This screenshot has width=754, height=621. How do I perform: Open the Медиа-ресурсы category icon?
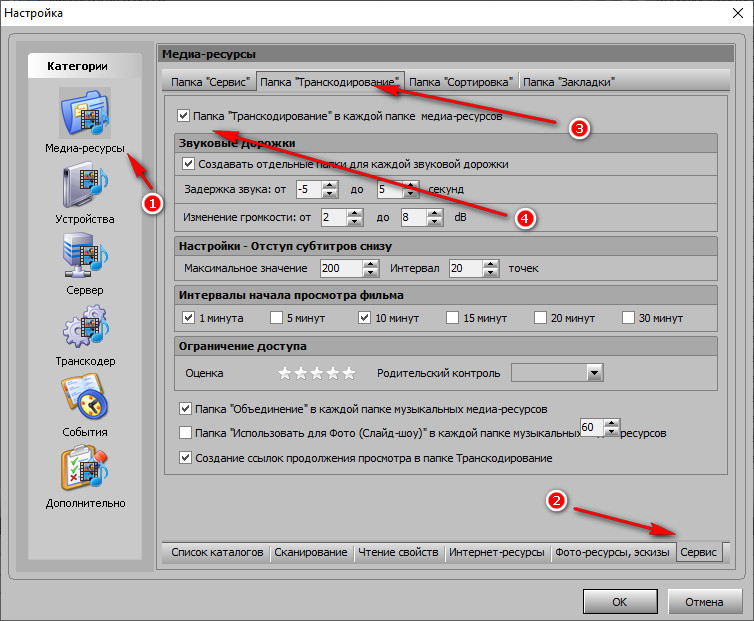tap(84, 114)
